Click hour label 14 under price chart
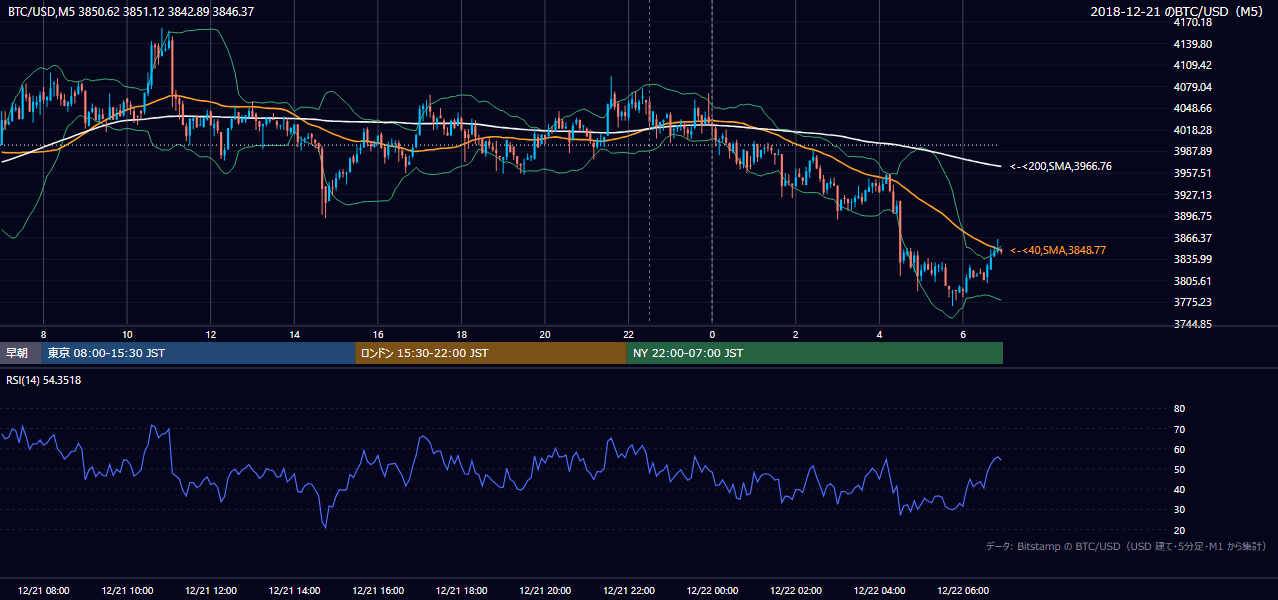Screen dimensions: 1278x600 (294, 334)
